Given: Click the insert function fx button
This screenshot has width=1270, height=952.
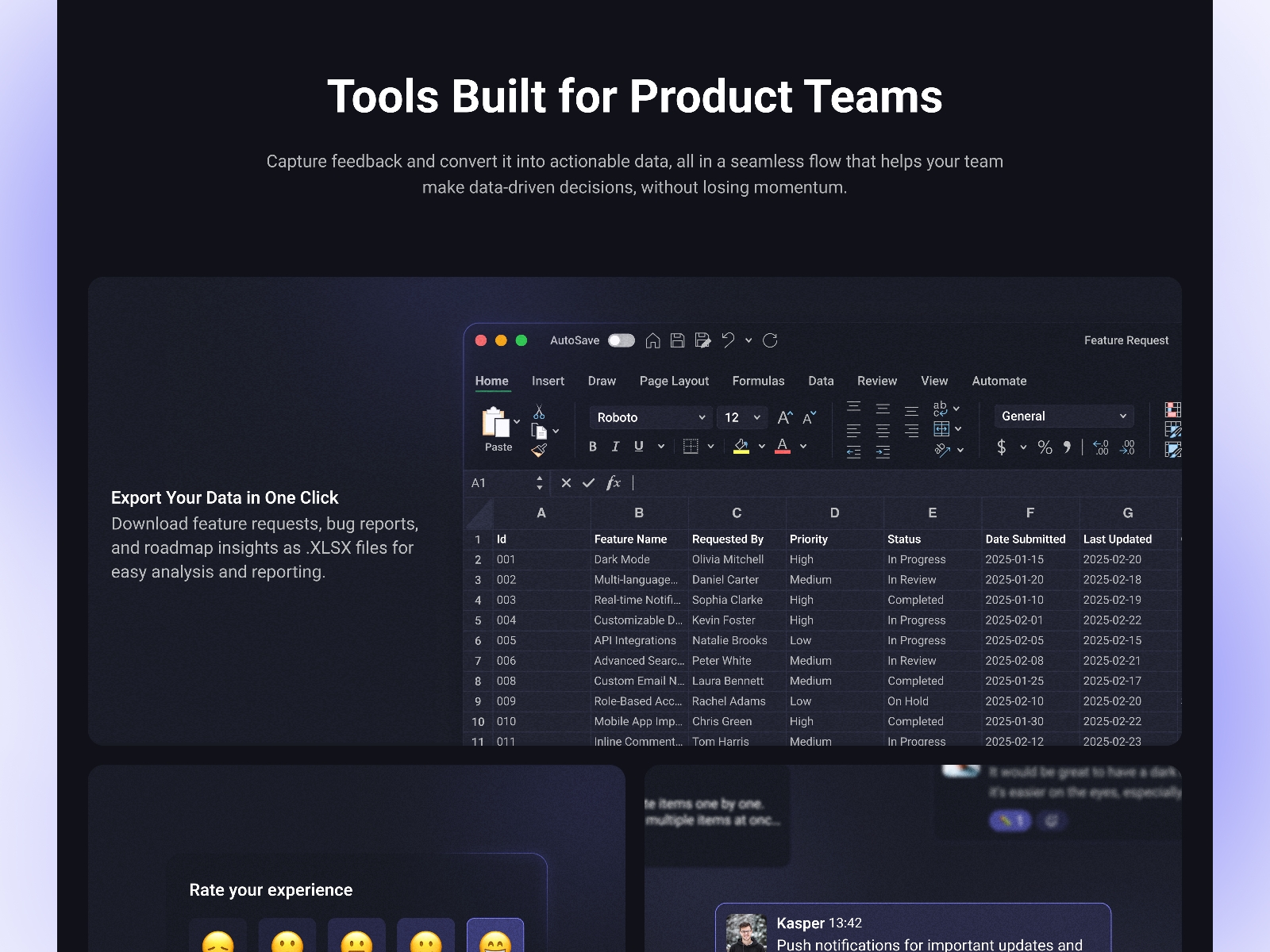Looking at the screenshot, I should 613,482.
